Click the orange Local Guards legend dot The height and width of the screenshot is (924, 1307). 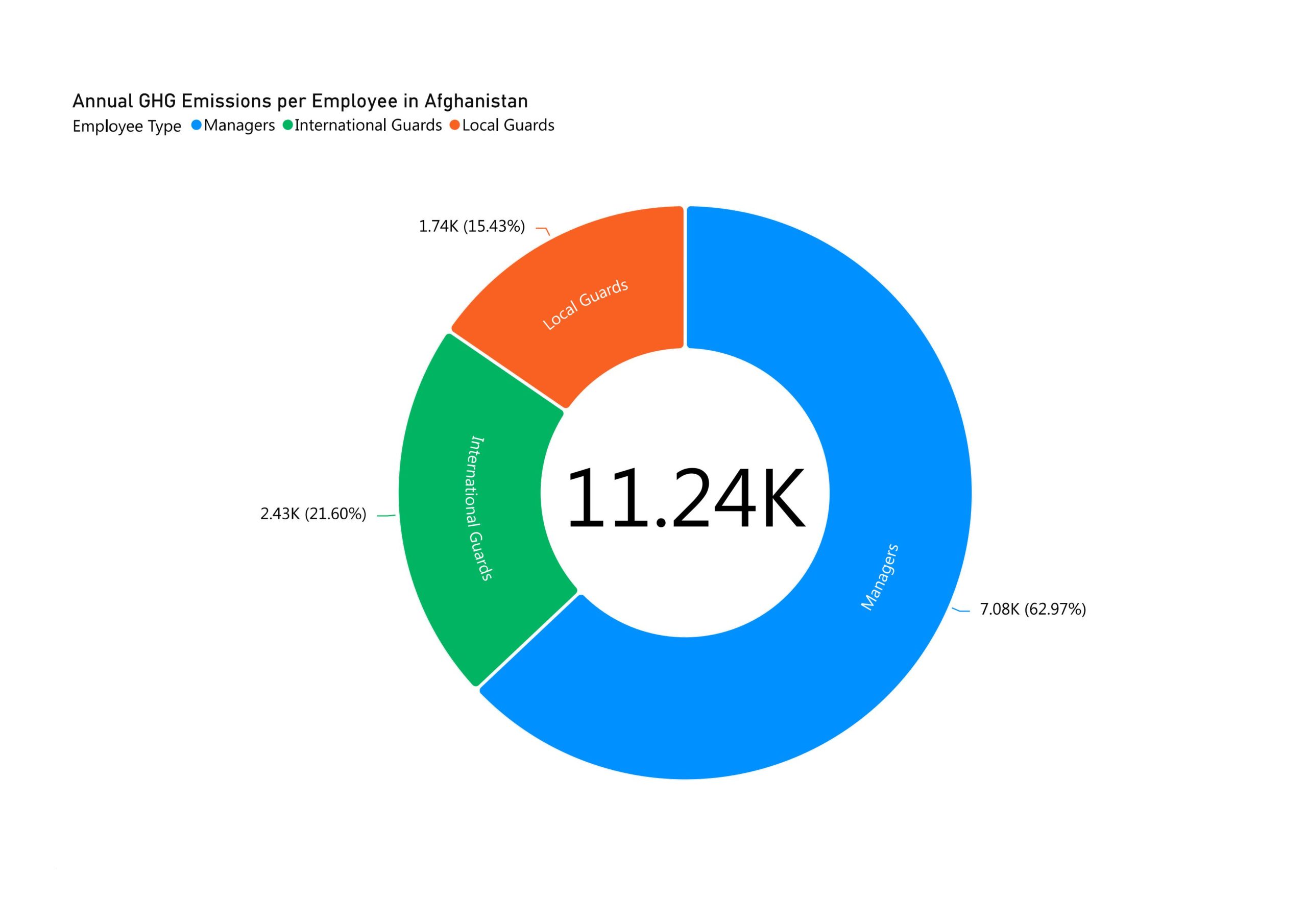[x=454, y=125]
